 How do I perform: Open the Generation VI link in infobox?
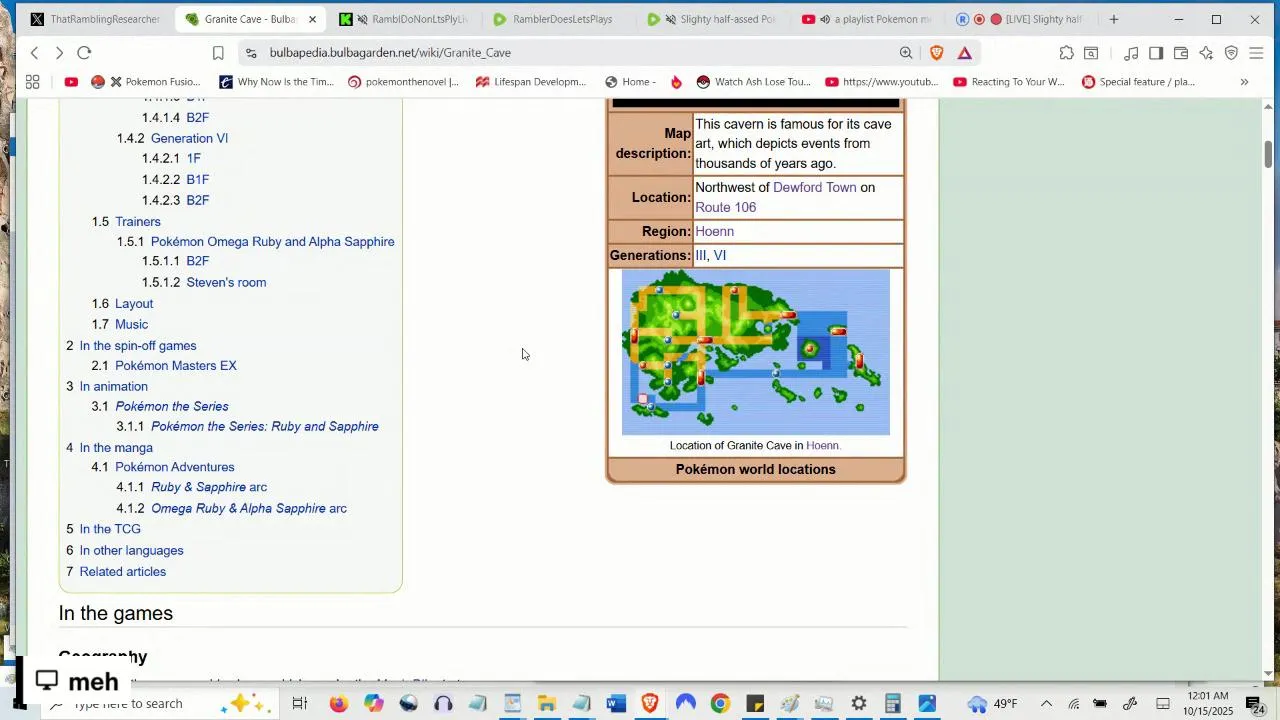[720, 255]
